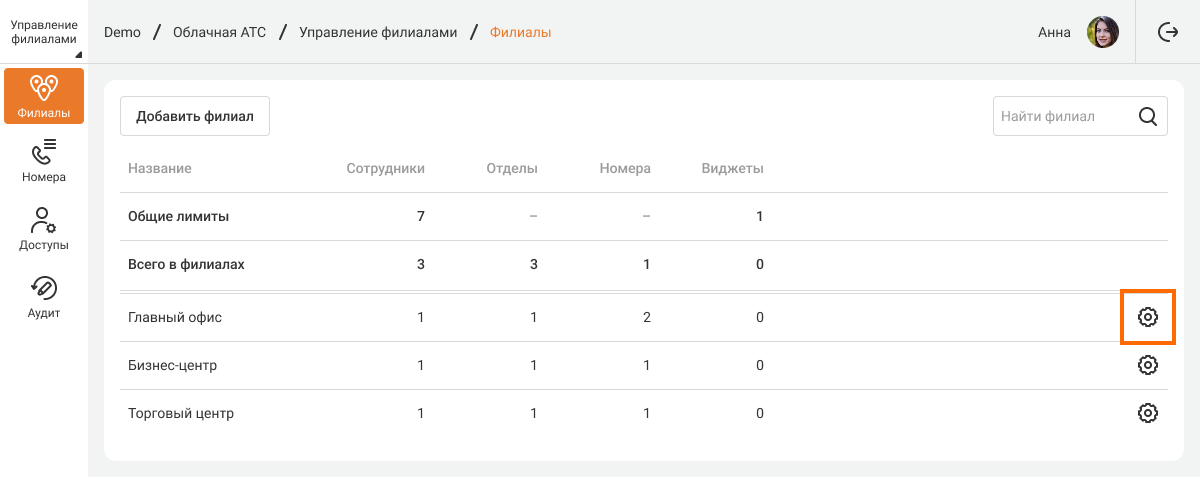The width and height of the screenshot is (1200, 477).
Task: Open the Аудит sidebar section
Action: click(x=44, y=296)
